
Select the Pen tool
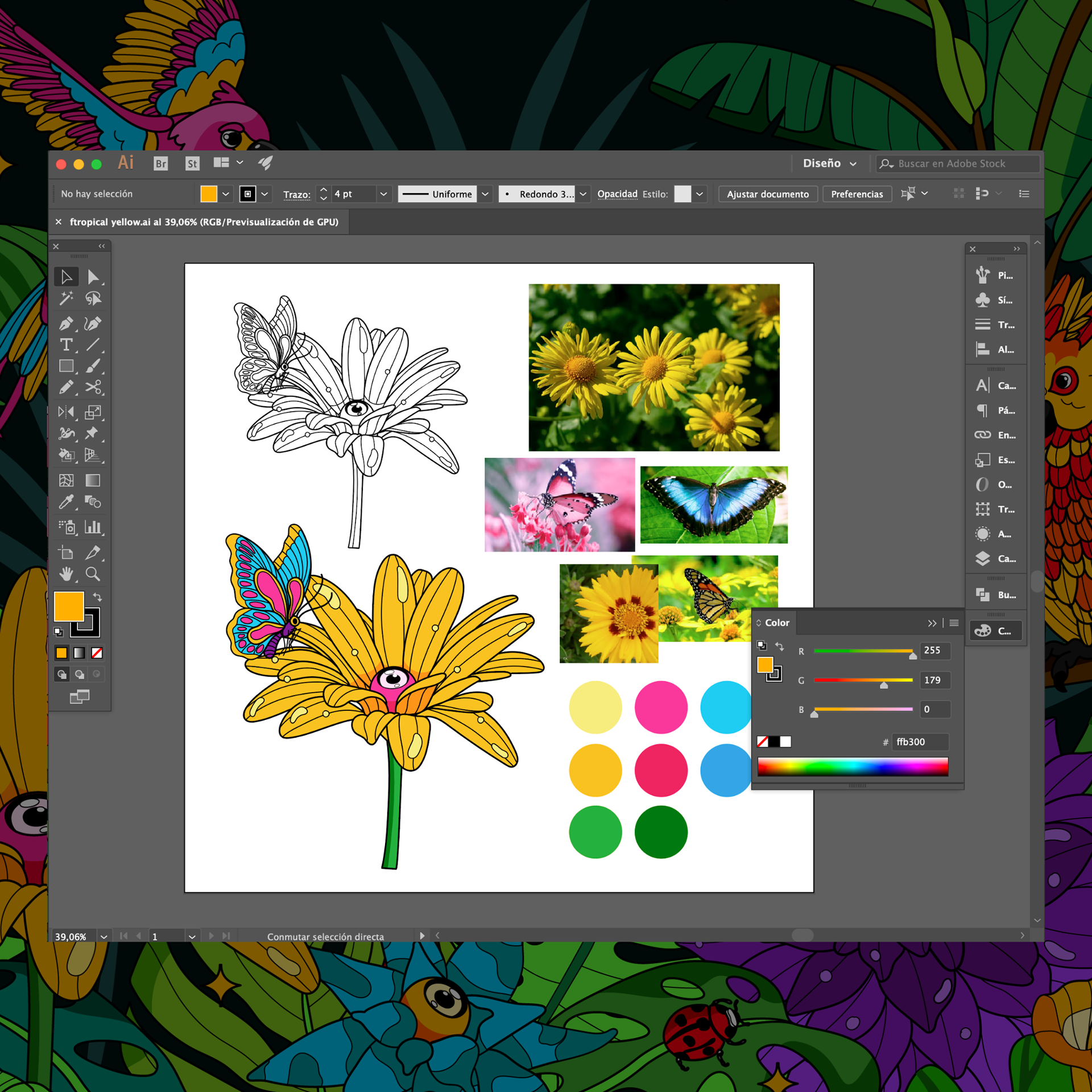66,324
